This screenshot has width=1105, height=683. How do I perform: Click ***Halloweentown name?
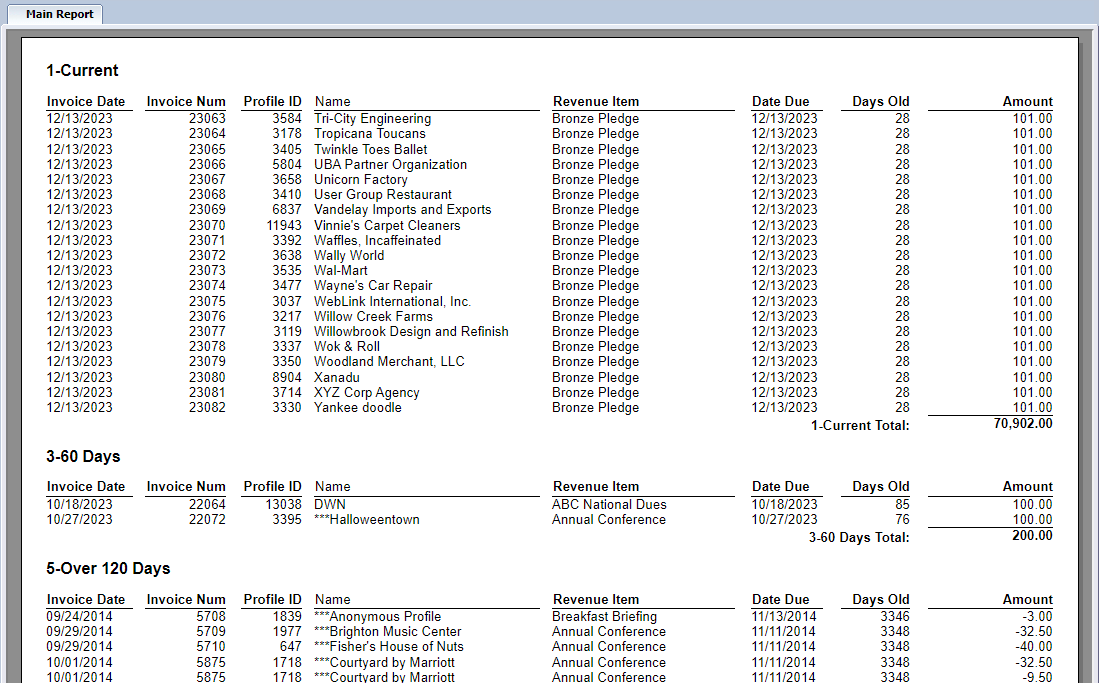pyautogui.click(x=367, y=519)
